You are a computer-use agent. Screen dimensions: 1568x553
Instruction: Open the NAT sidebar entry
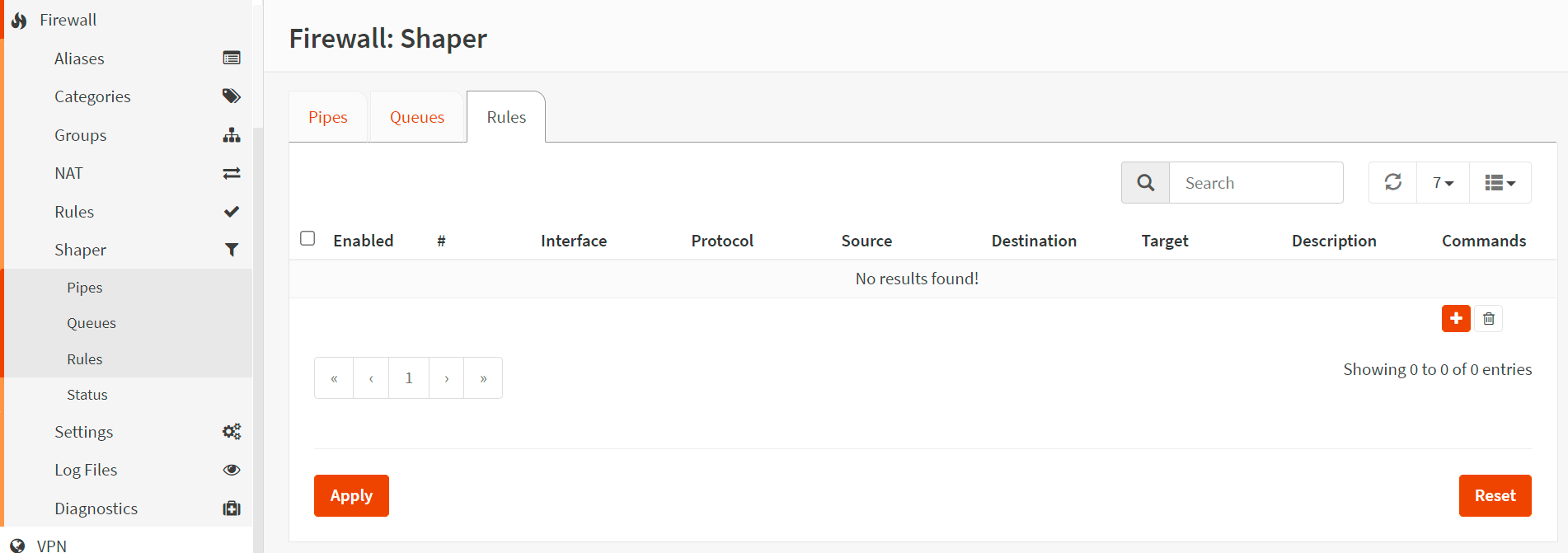68,173
